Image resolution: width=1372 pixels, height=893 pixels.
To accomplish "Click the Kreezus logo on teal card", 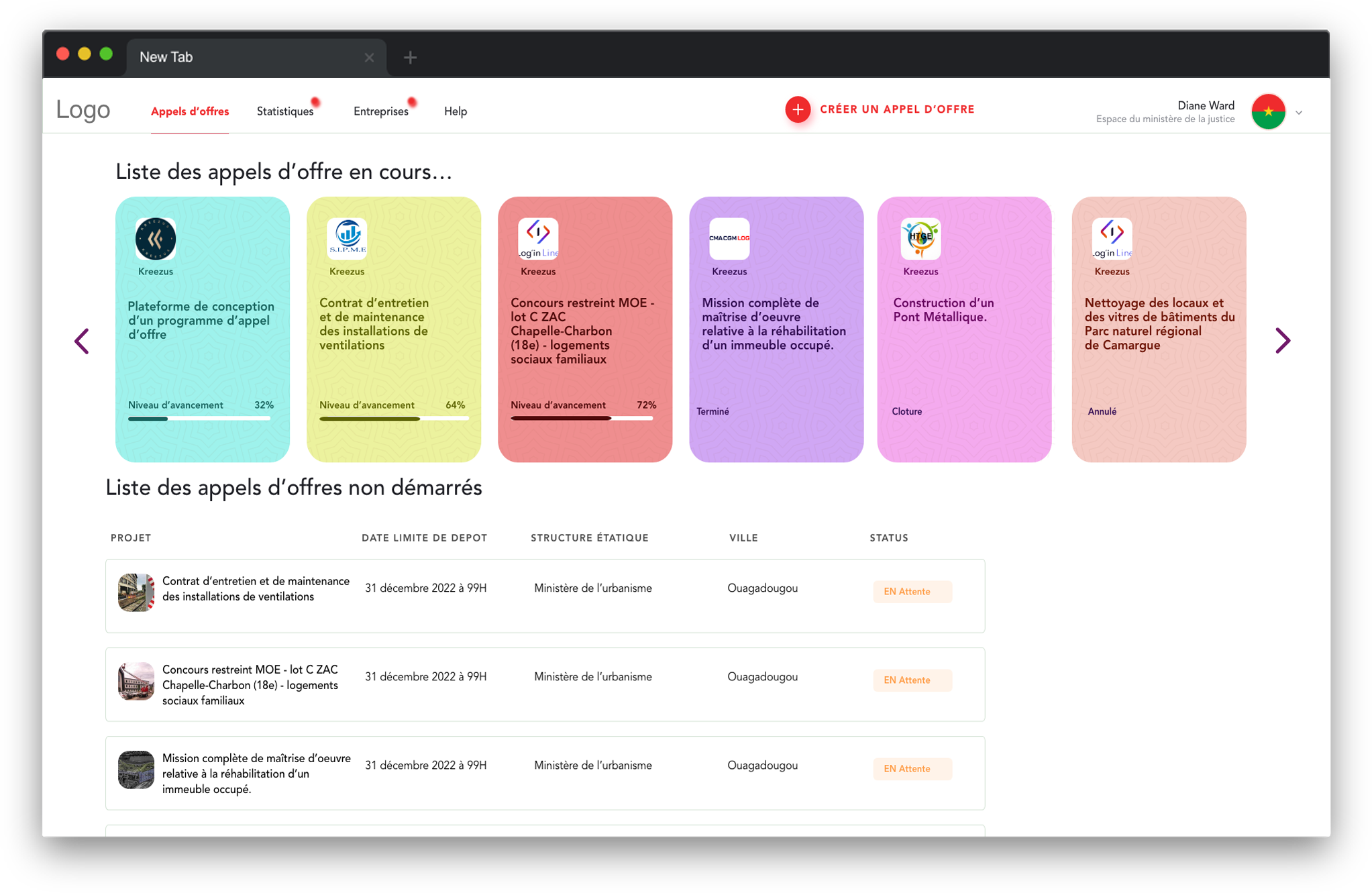I will [x=156, y=239].
